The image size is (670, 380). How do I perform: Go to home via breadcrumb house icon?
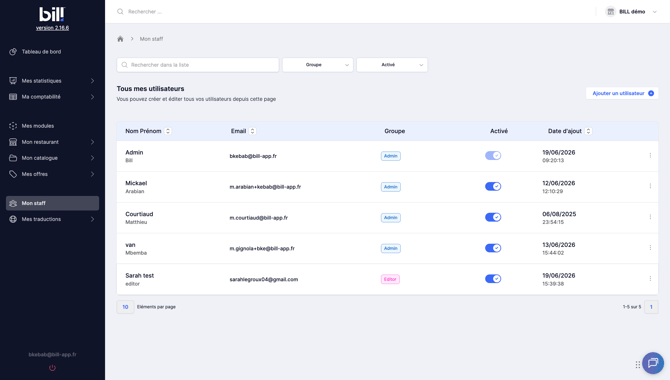120,39
